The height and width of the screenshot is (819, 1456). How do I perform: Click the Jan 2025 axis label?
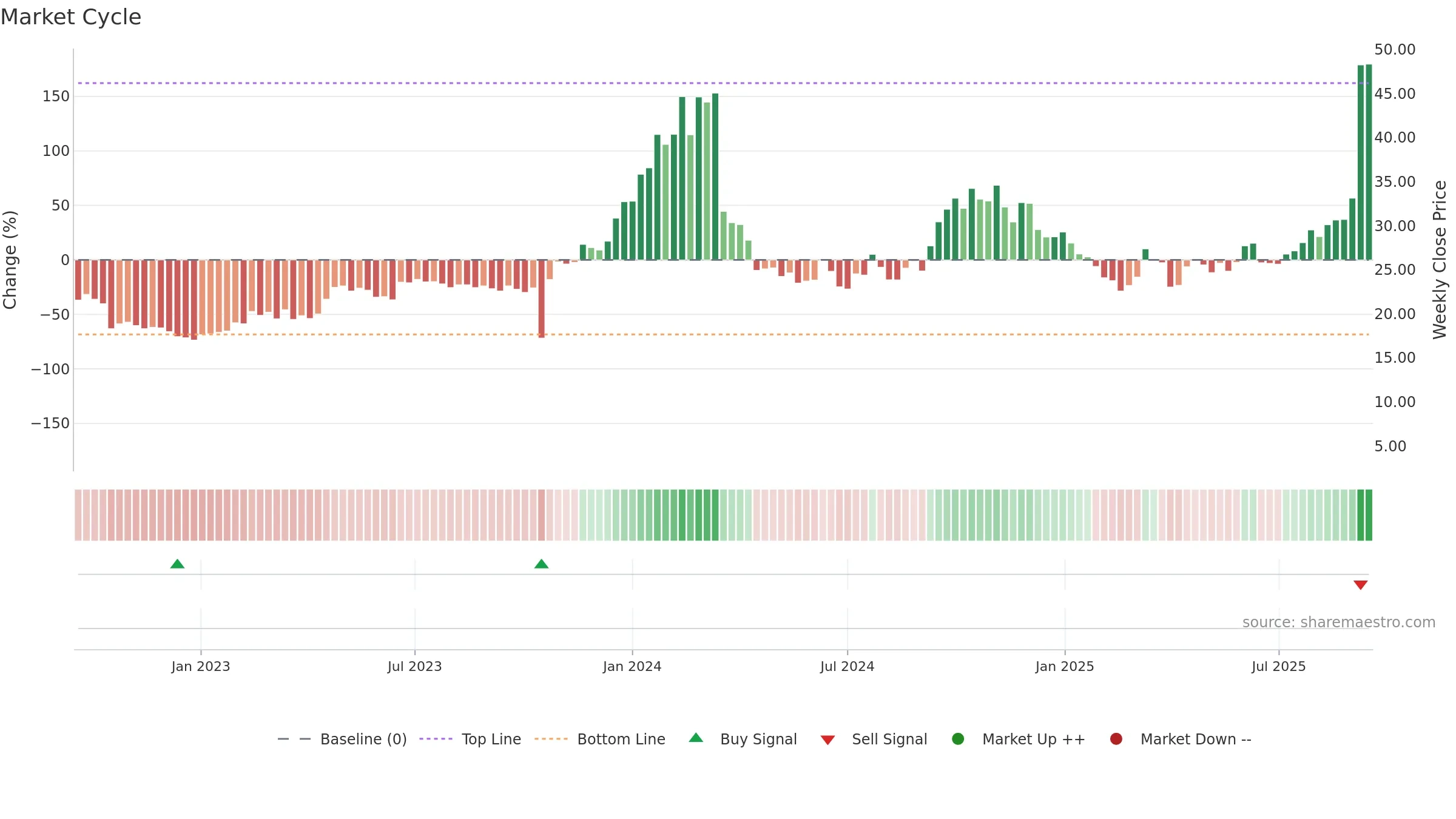pyautogui.click(x=1065, y=666)
